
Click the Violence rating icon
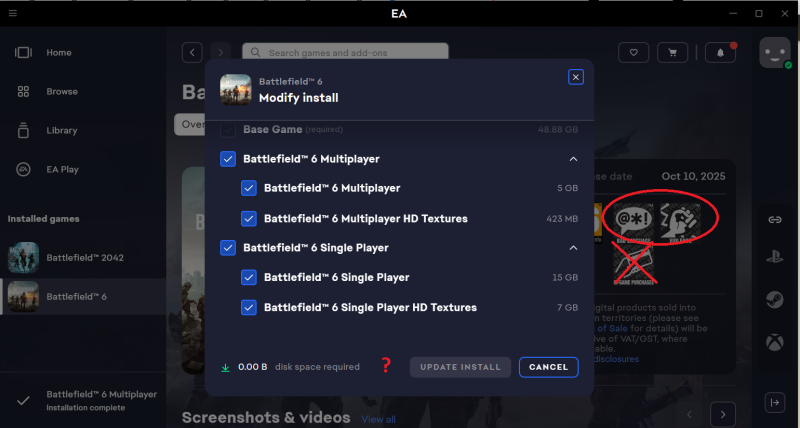coord(681,221)
